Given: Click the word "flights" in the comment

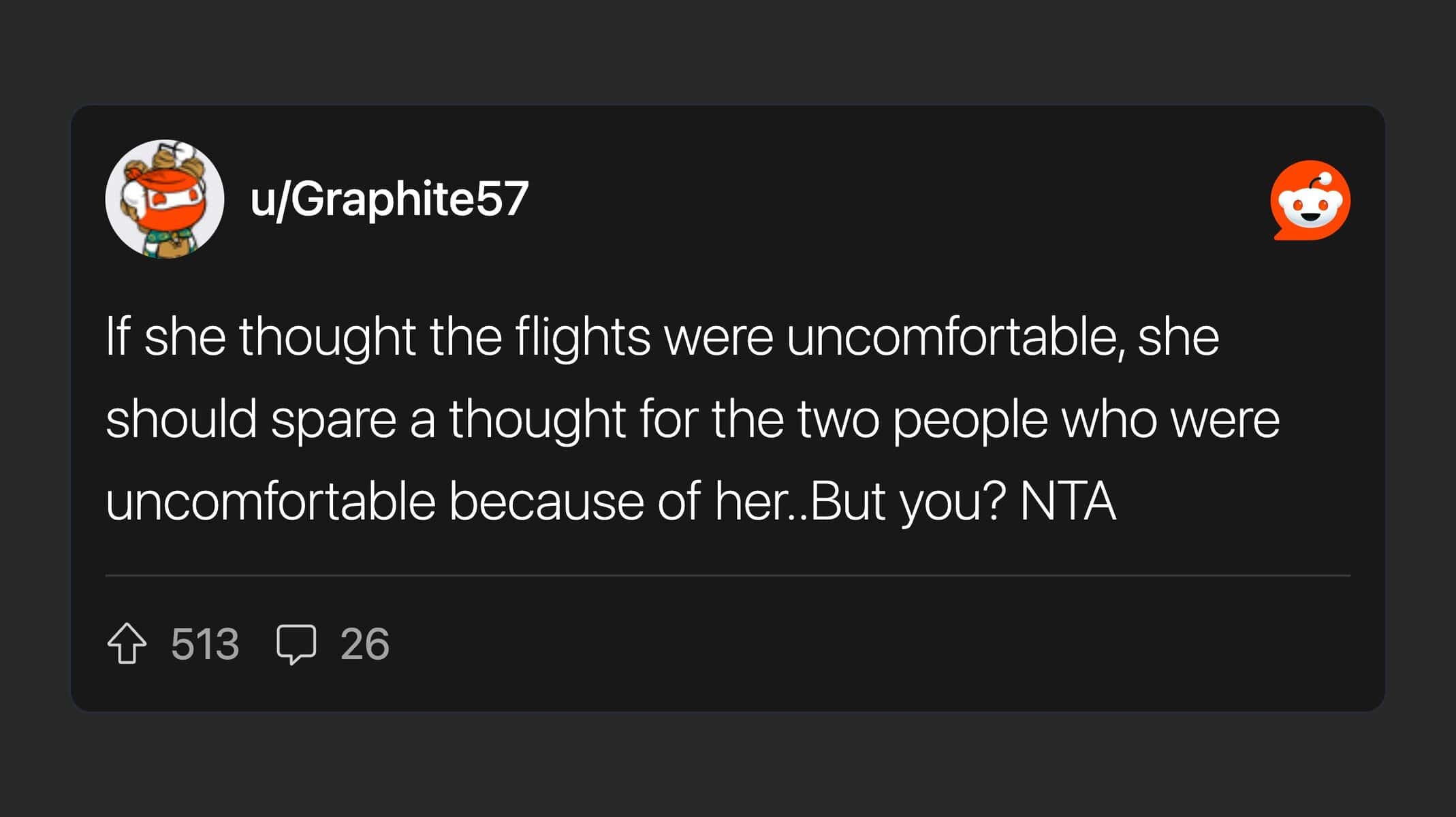Looking at the screenshot, I should coord(582,337).
